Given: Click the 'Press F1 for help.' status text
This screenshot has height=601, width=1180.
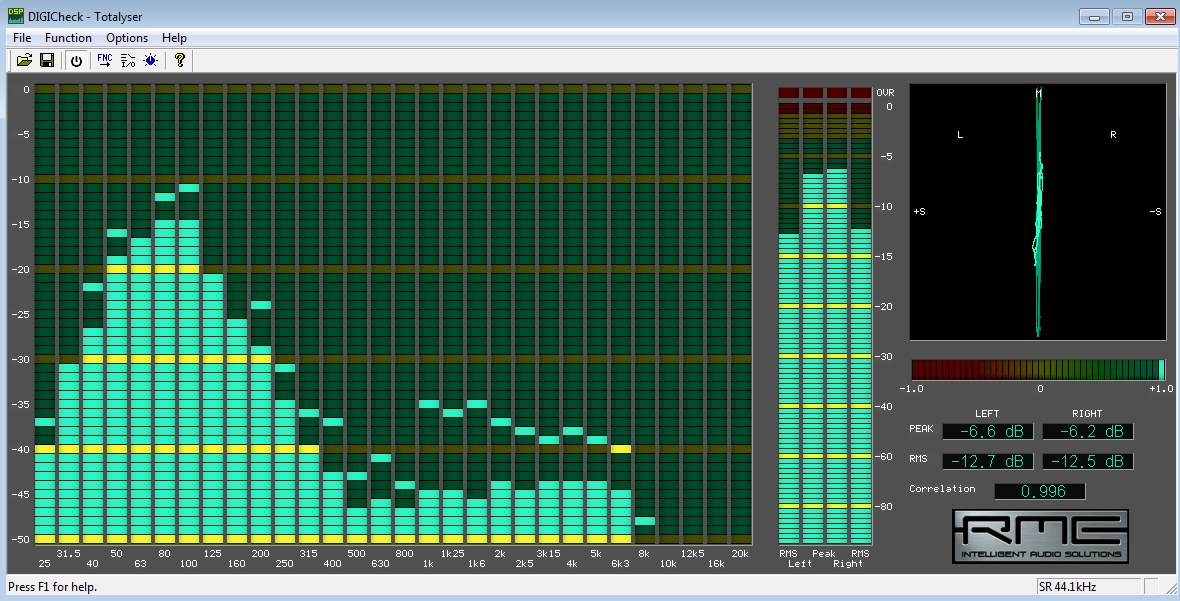Looking at the screenshot, I should tap(53, 587).
